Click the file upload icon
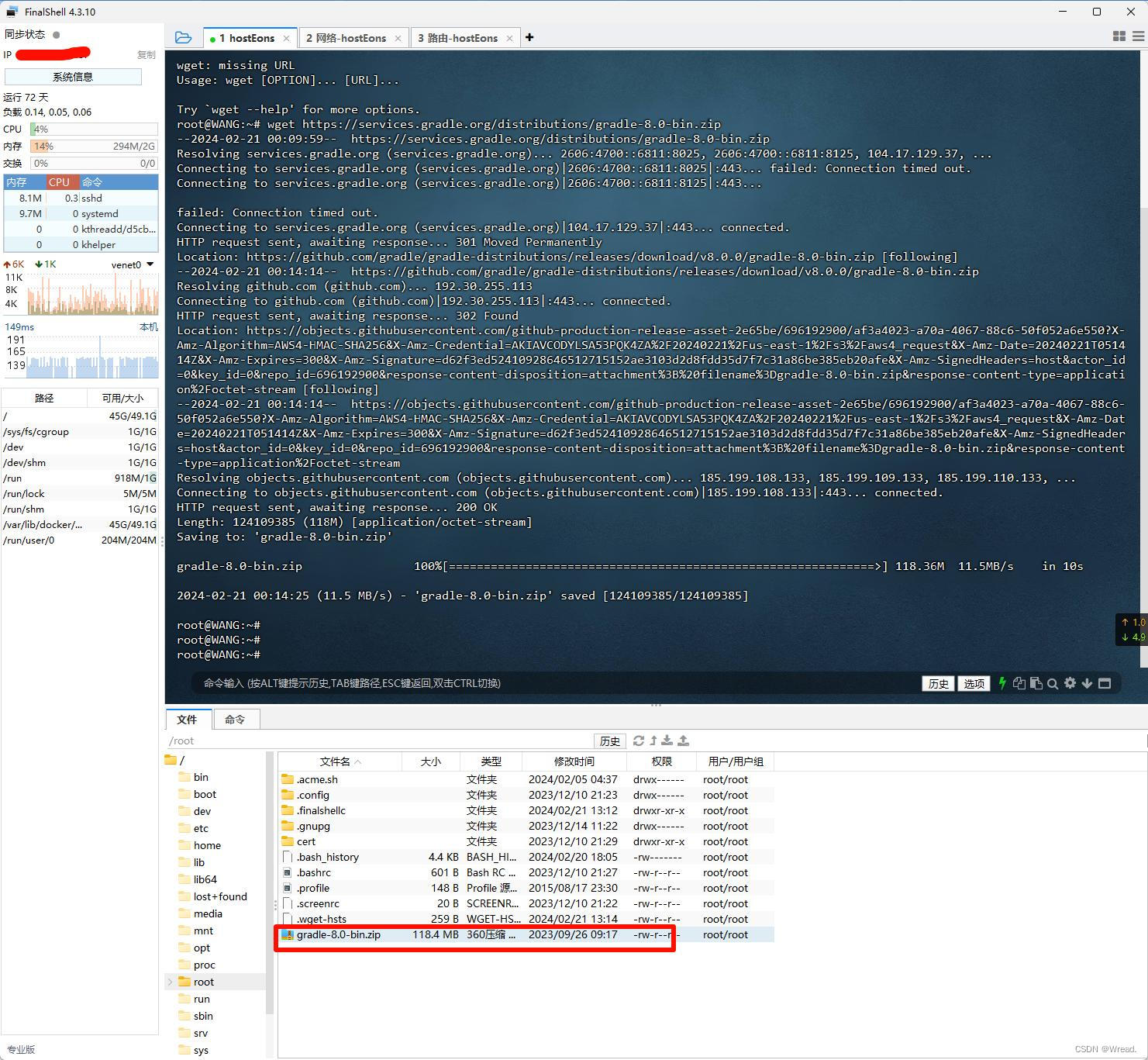 pyautogui.click(x=683, y=741)
